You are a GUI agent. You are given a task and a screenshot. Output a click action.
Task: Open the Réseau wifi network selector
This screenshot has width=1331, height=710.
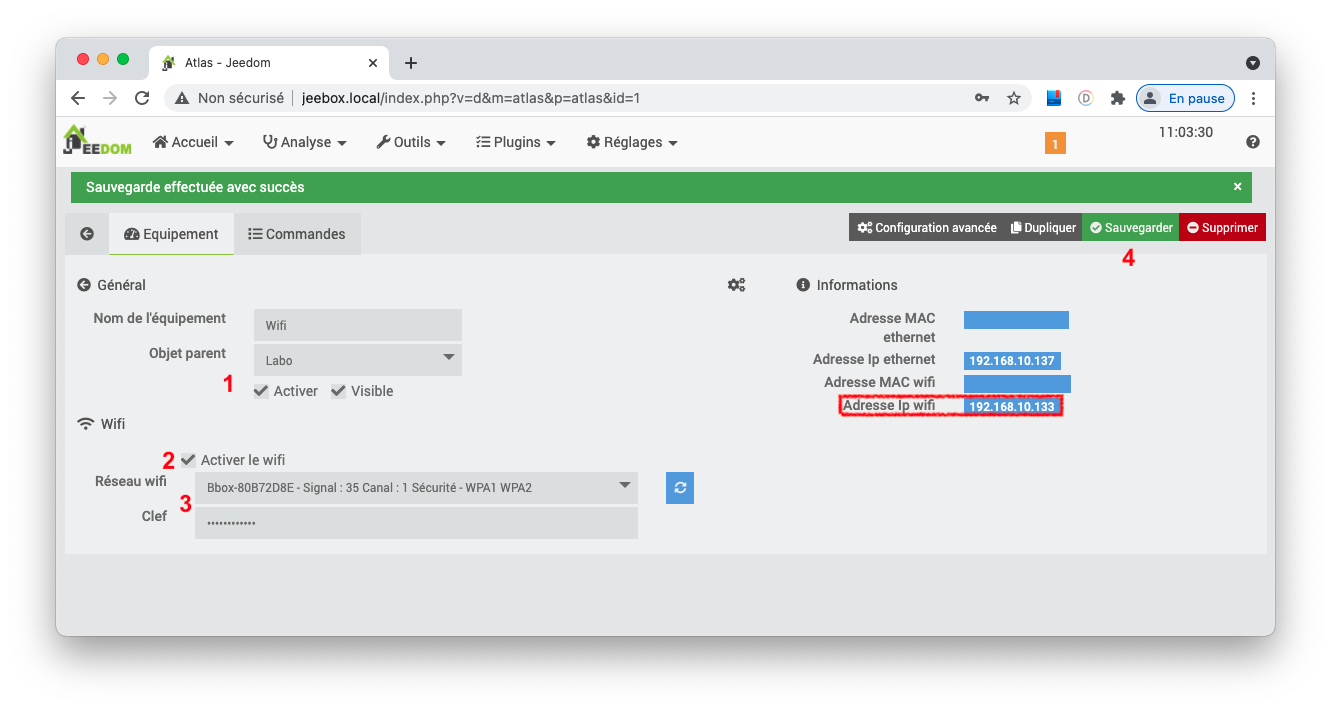[x=416, y=488]
